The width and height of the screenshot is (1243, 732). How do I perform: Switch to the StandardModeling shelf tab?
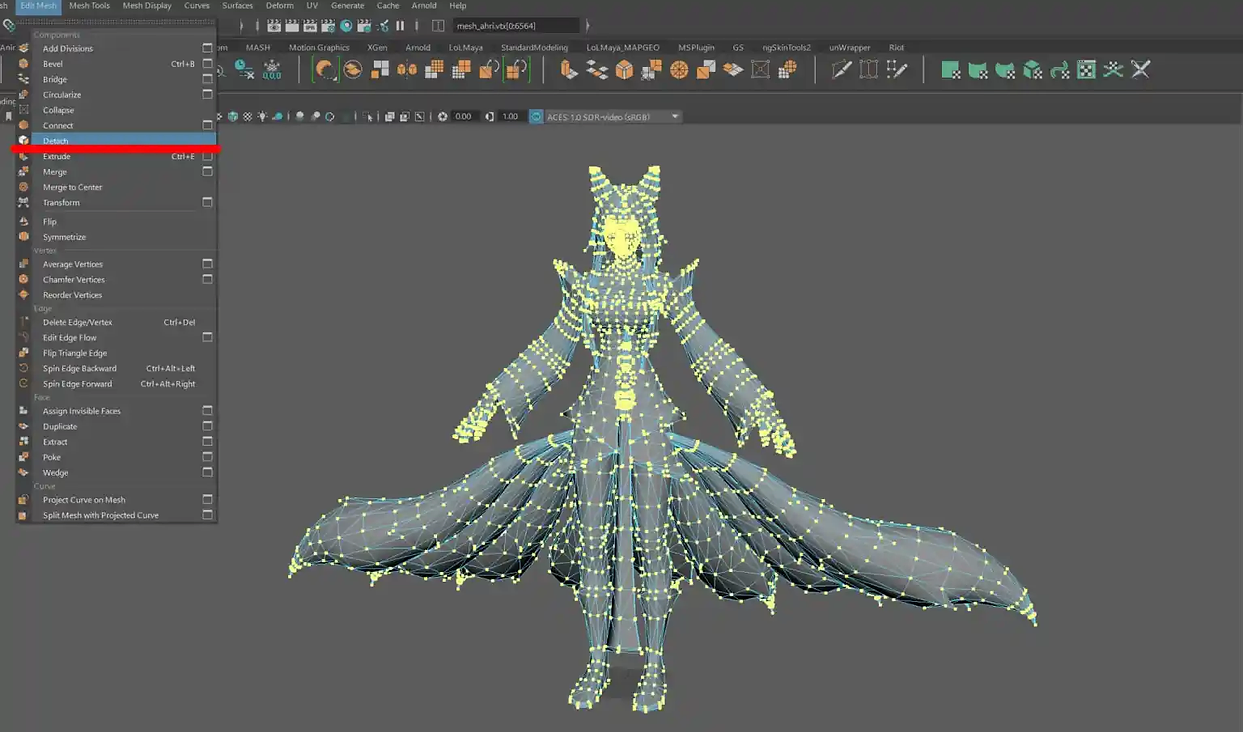(x=534, y=47)
